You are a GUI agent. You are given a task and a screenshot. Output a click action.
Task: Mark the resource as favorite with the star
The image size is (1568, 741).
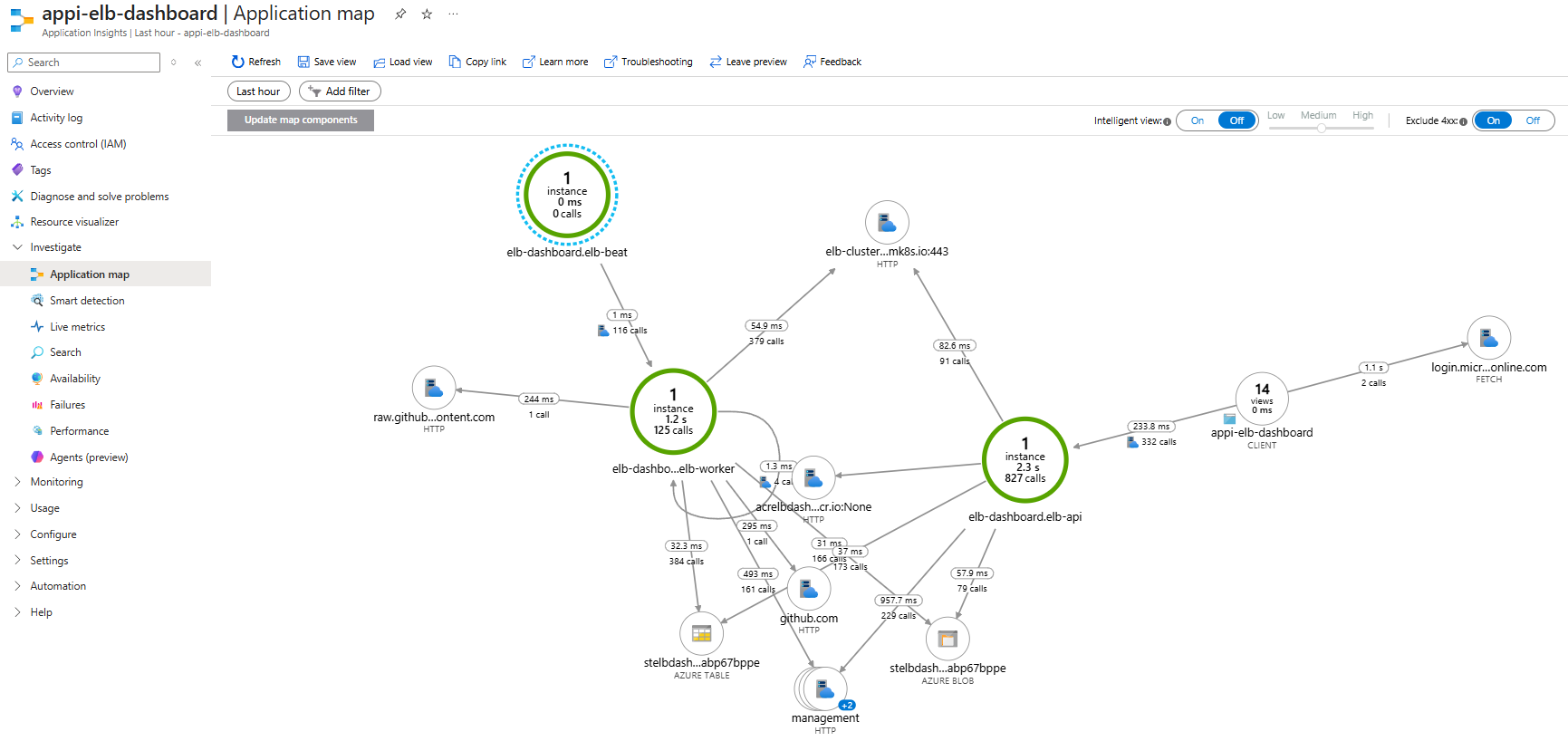click(427, 14)
